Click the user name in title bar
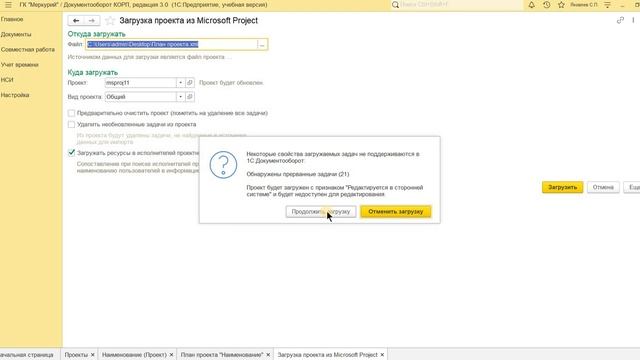640x360 pixels. tap(584, 5)
